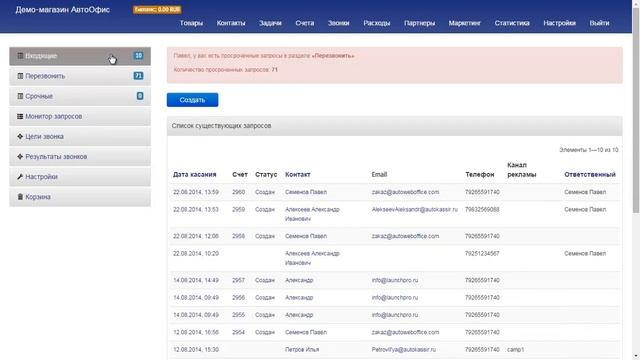Image resolution: width=640 pixels, height=360 pixels.
Task: Click email AlekseevAleksandr@autokassir.ru
Action: click(x=414, y=209)
